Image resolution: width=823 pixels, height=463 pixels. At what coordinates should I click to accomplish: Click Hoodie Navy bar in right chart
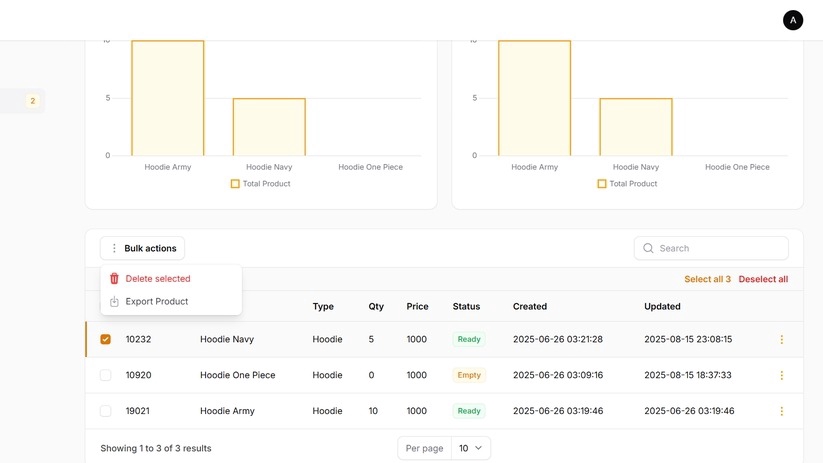[636, 127]
